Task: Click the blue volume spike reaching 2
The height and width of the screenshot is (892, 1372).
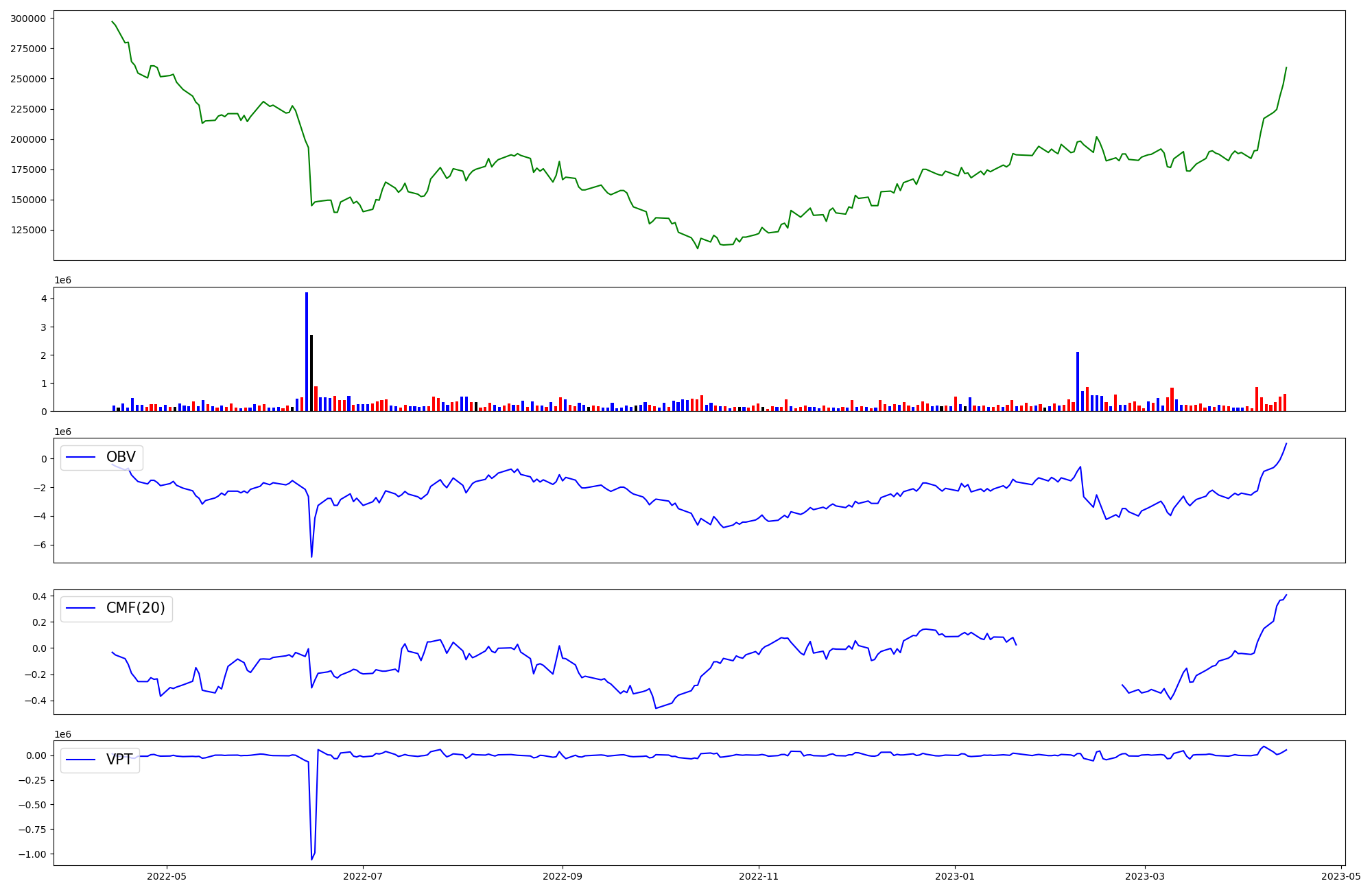Action: (x=1078, y=382)
